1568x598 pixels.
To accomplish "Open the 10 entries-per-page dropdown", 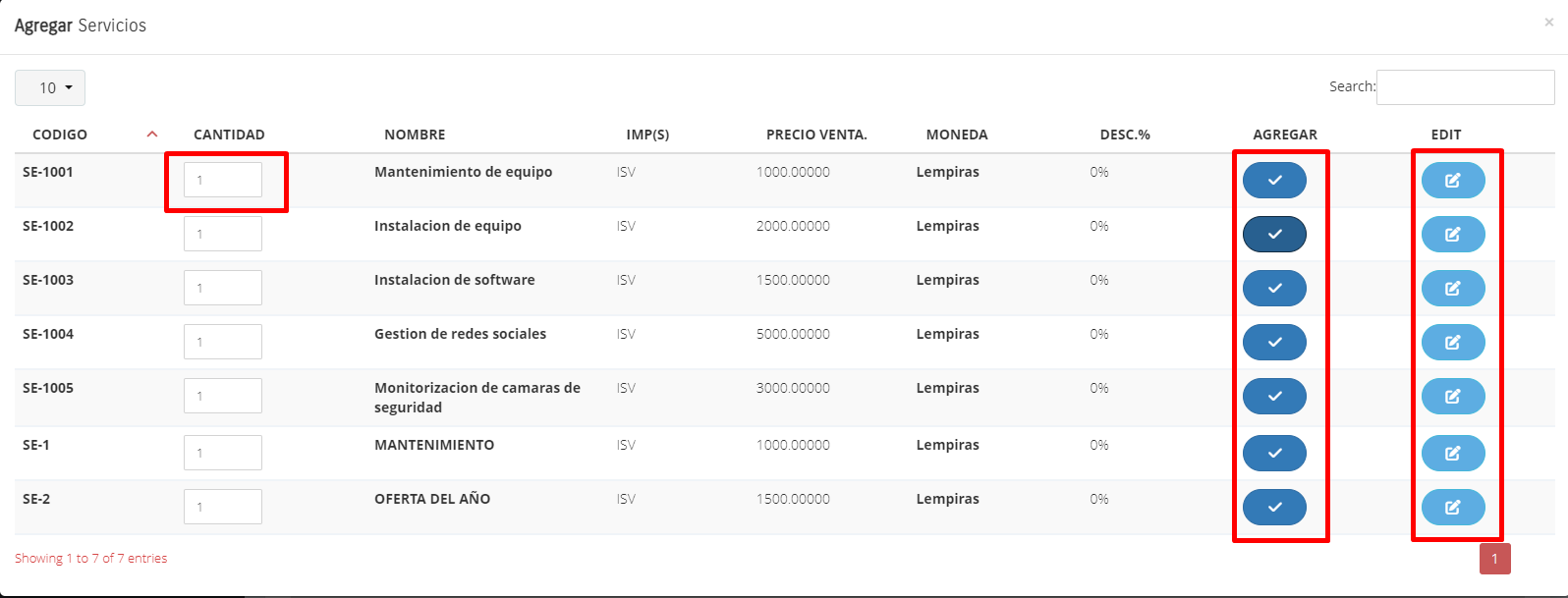I will click(x=50, y=88).
